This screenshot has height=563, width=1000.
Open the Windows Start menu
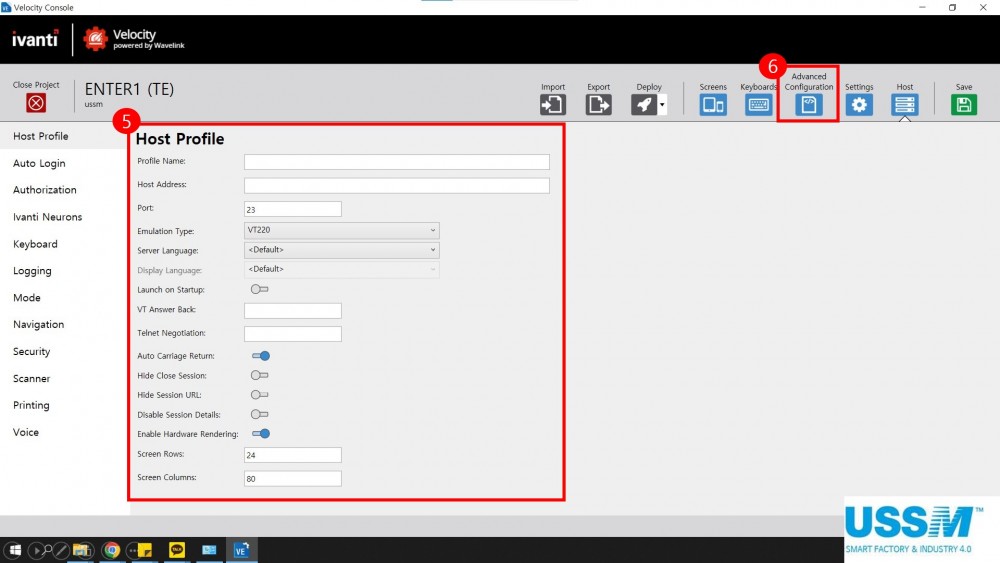click(15, 550)
